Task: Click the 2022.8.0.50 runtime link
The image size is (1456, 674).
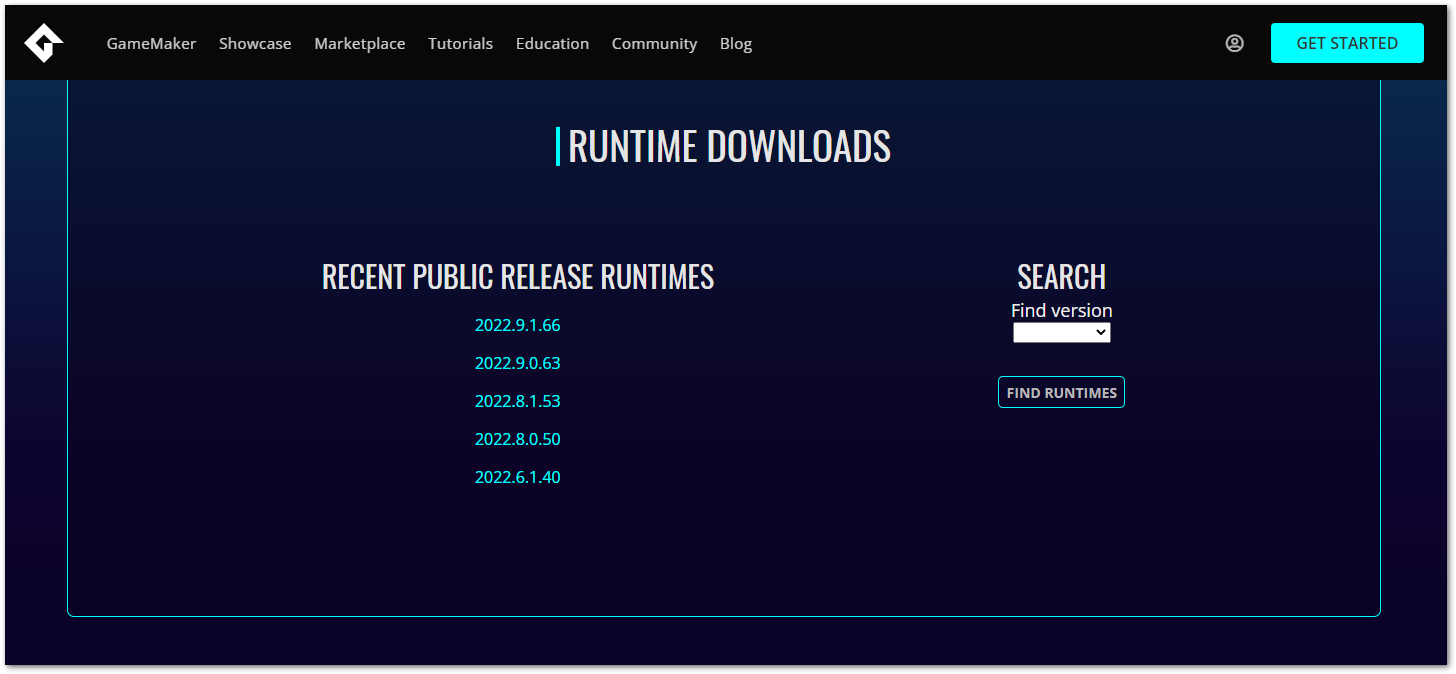Action: [517, 439]
